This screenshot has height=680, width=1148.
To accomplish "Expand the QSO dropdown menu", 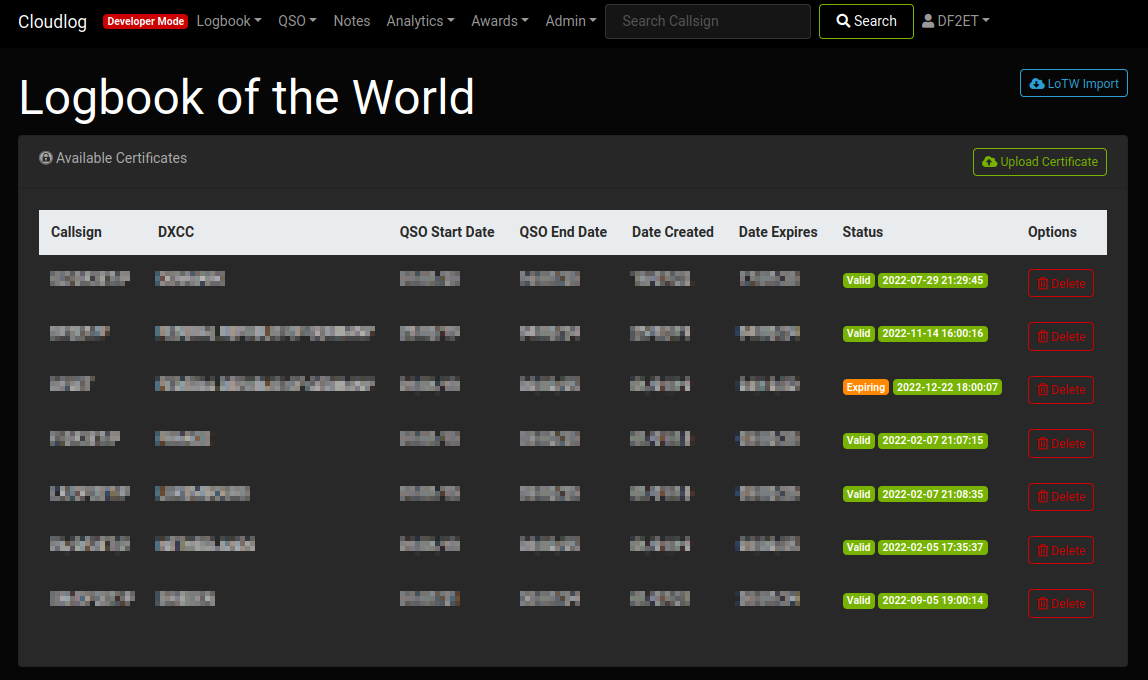I will [x=297, y=21].
